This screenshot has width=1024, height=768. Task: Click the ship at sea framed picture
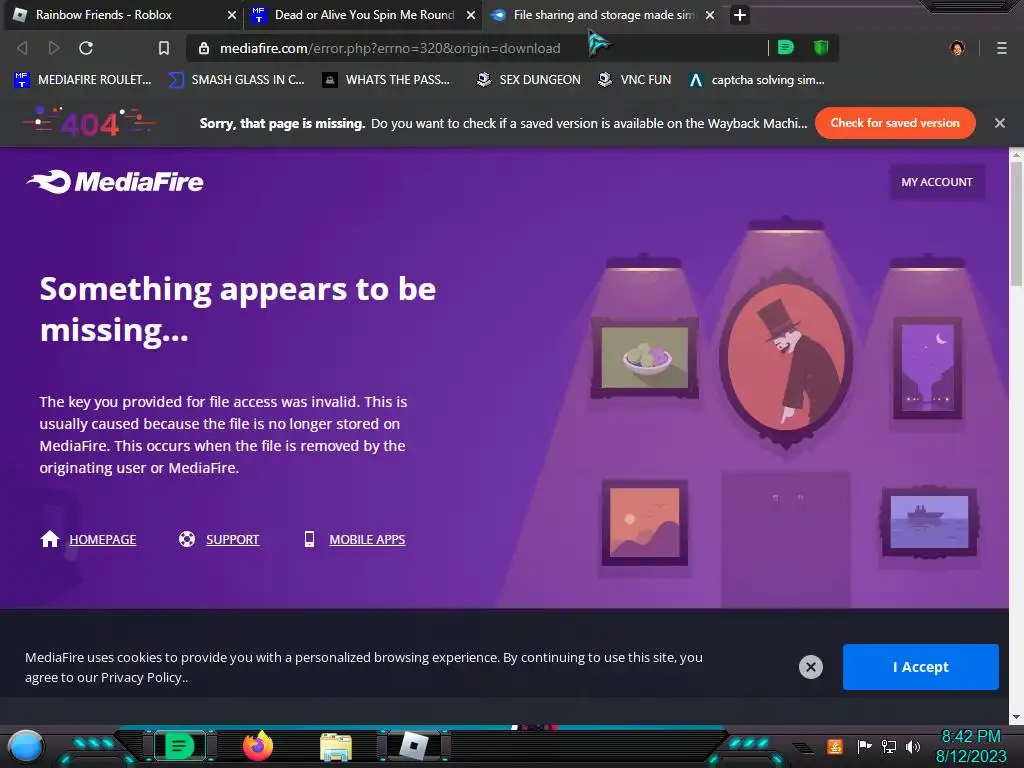tap(929, 521)
